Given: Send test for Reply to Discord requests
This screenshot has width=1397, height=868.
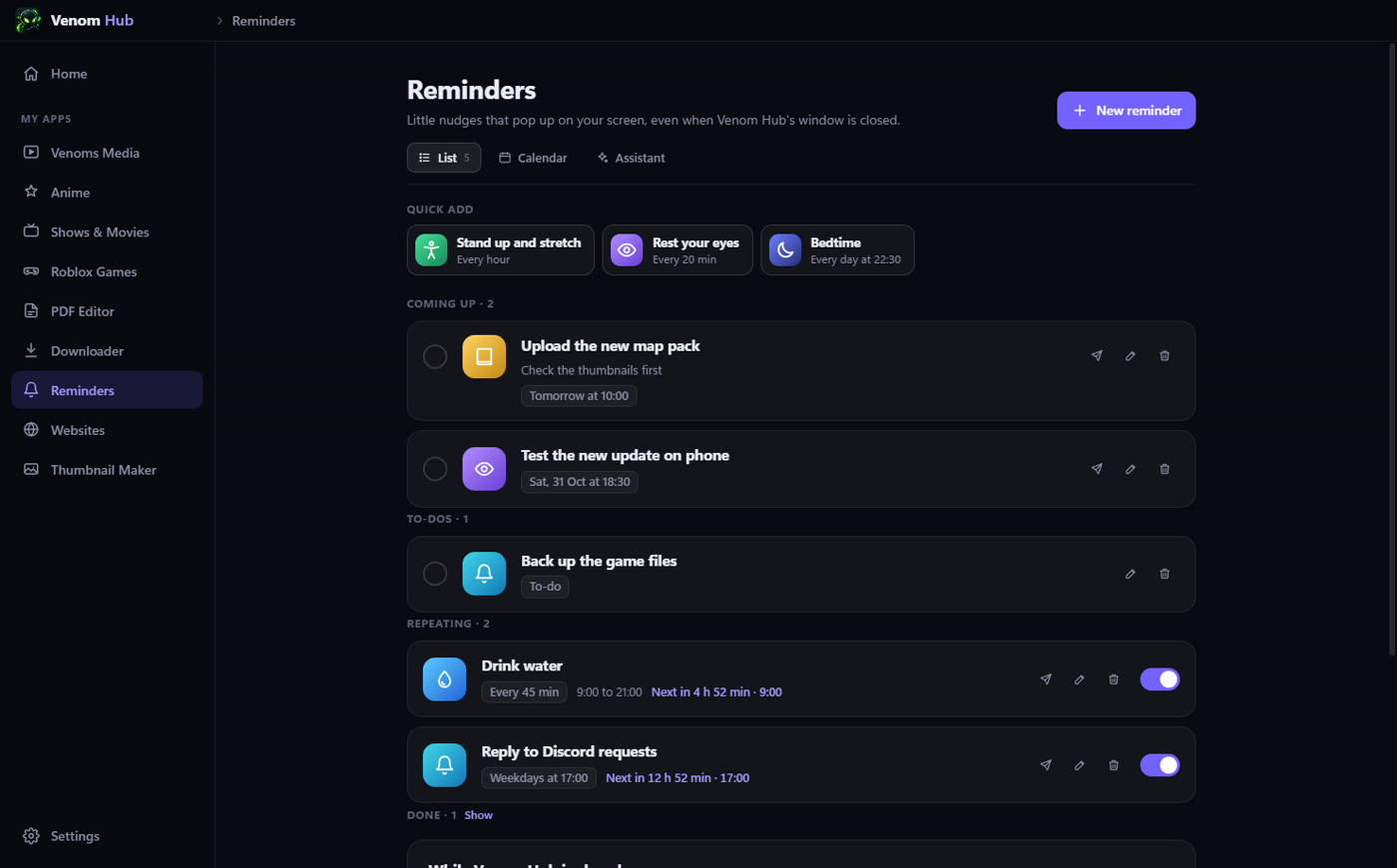Looking at the screenshot, I should 1046,765.
